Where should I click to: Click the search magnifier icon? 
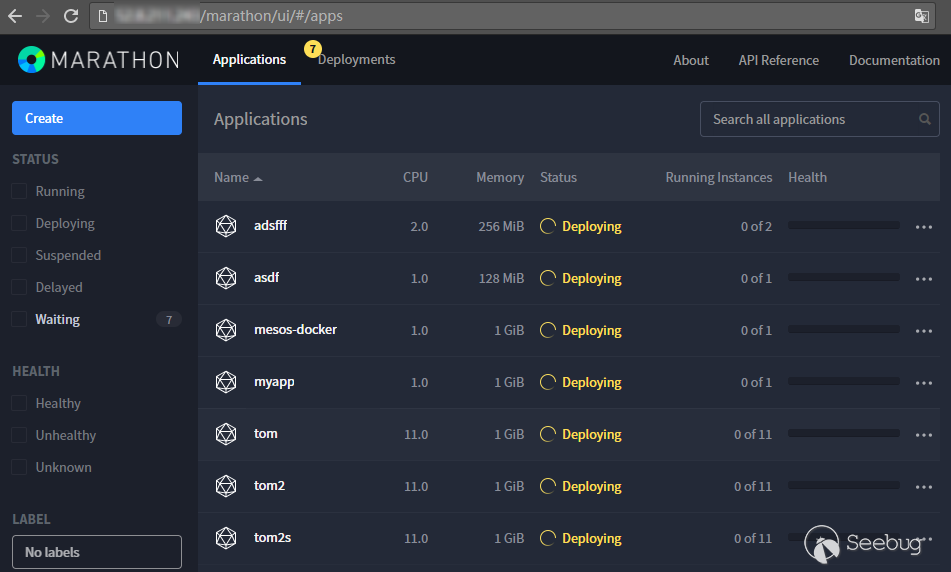(925, 119)
